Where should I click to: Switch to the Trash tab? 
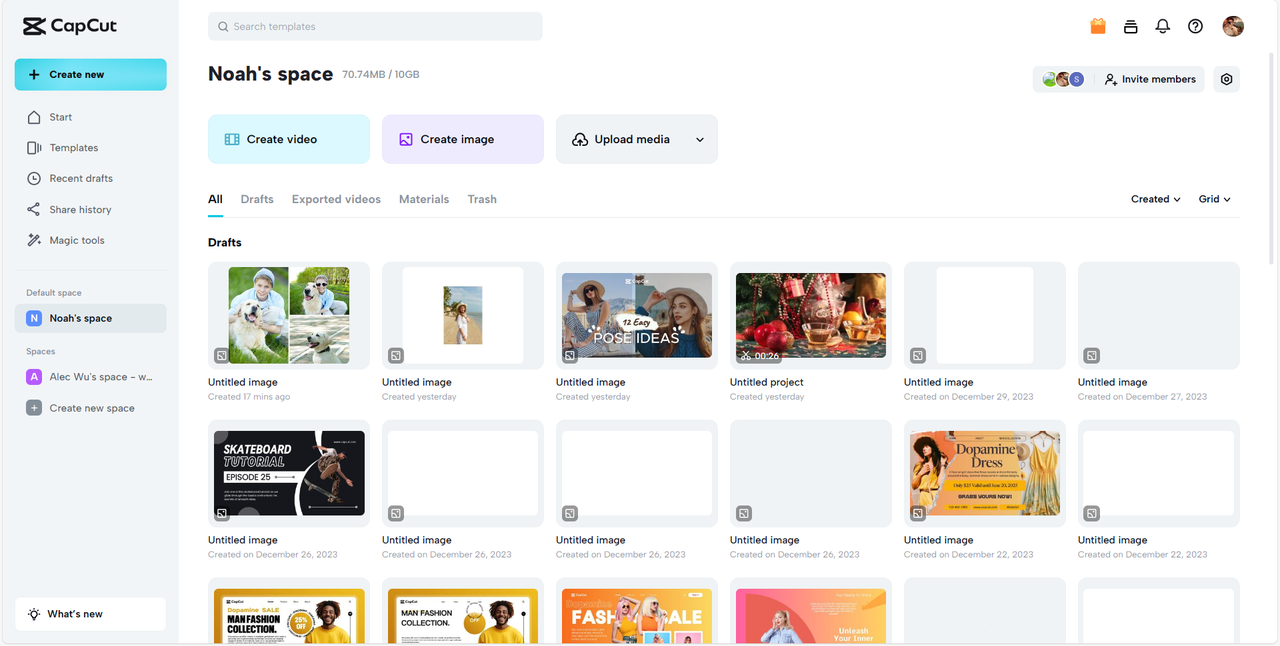pos(482,199)
